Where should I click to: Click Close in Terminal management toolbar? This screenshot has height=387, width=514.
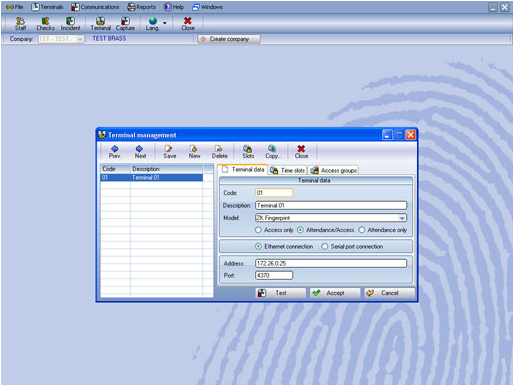[301, 152]
